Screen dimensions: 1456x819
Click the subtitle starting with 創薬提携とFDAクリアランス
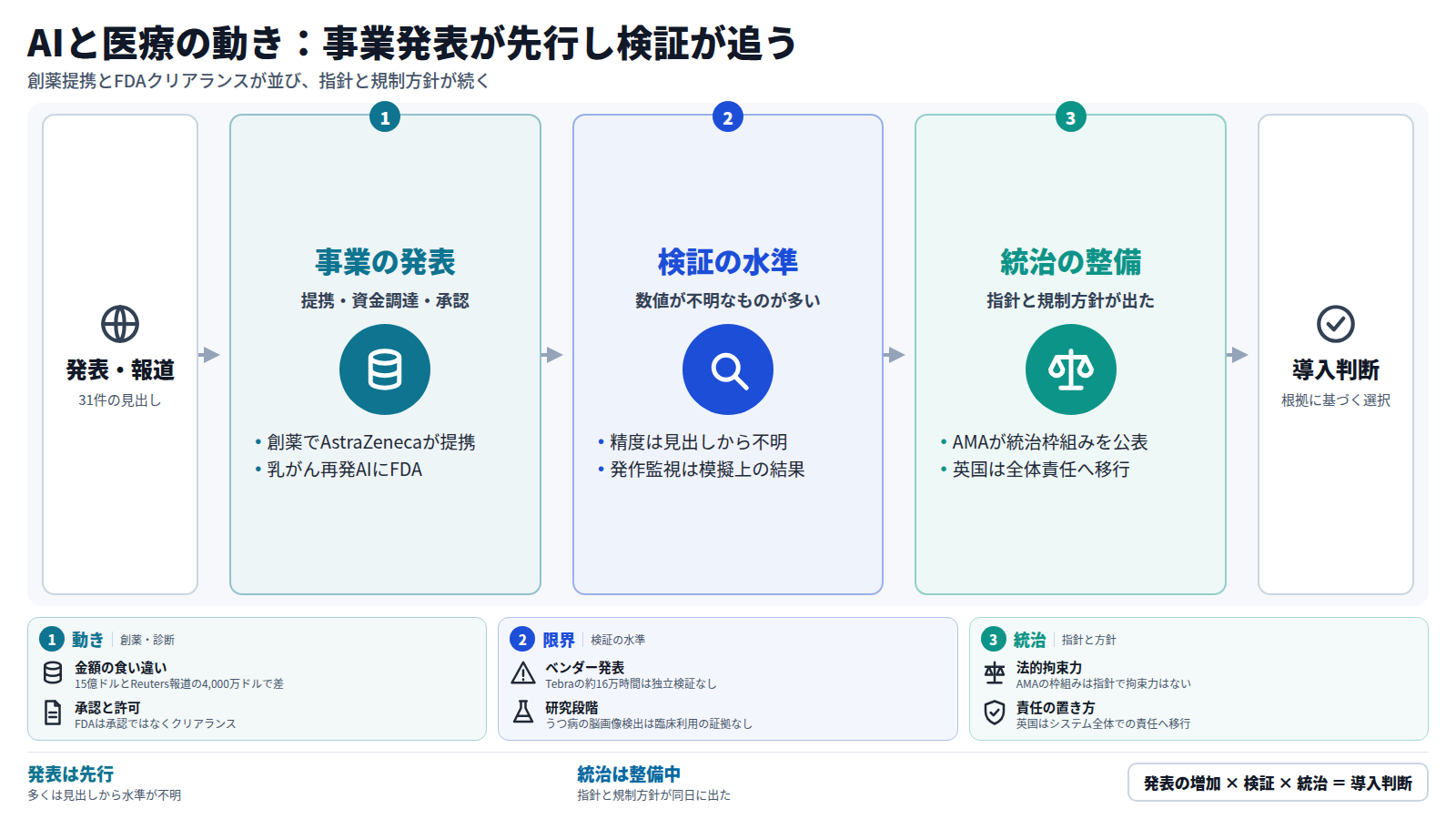click(x=258, y=81)
